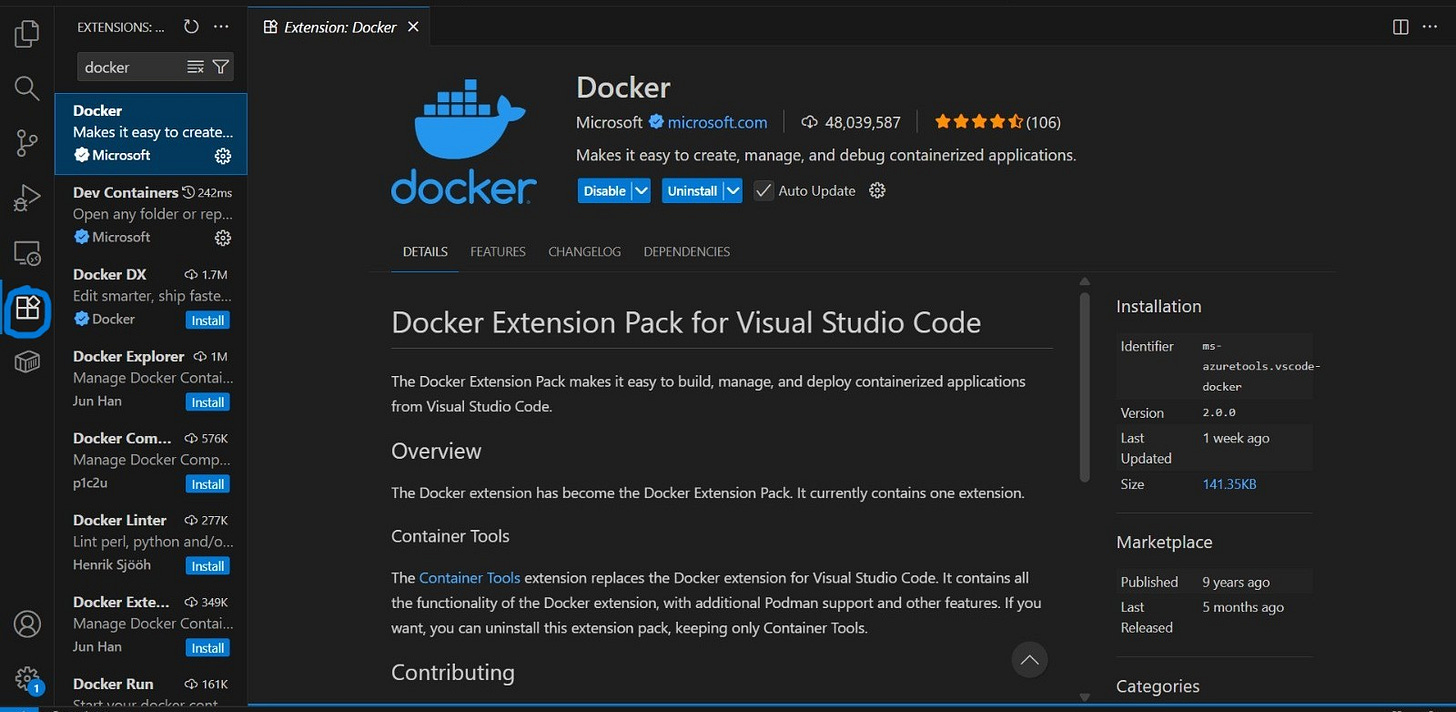Screen dimensions: 1456x712
Task: Select the Docker extension in results list
Action: pyautogui.click(x=151, y=134)
